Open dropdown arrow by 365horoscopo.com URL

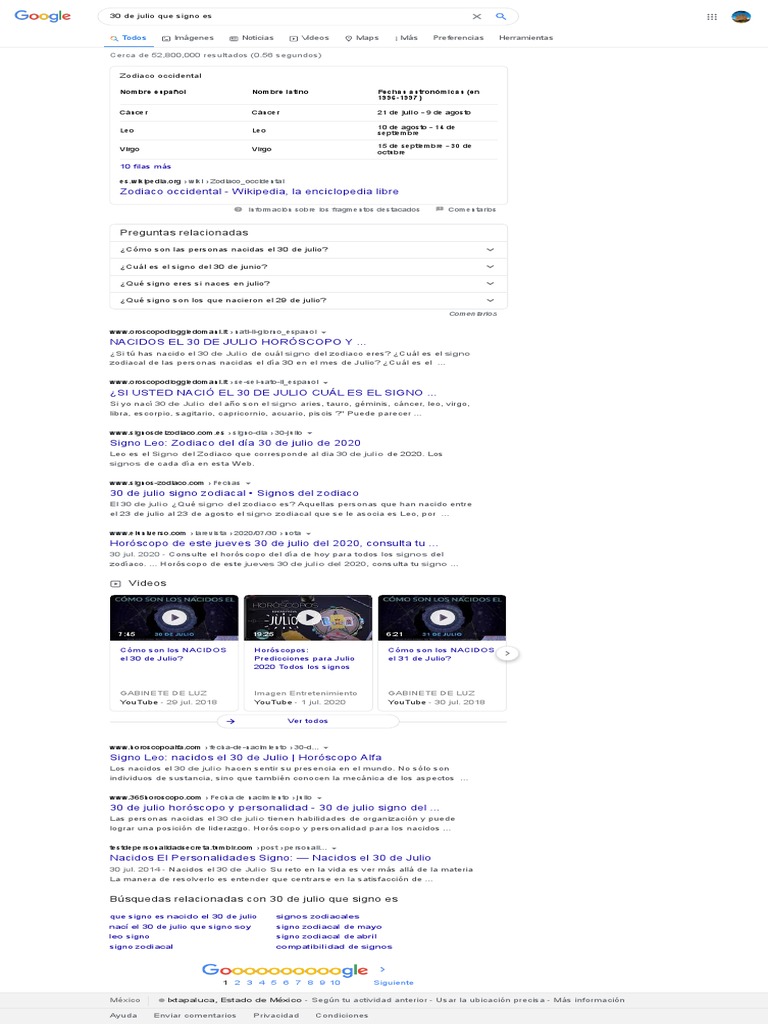tap(319, 798)
